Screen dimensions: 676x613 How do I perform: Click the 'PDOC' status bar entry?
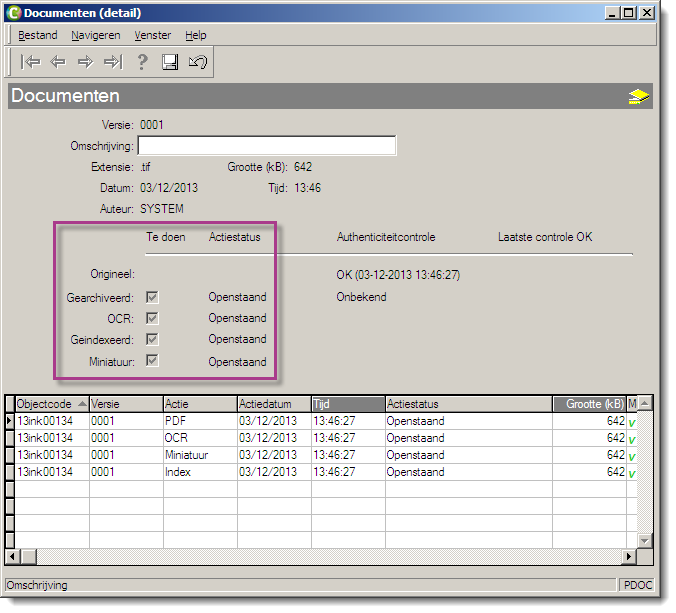click(638, 585)
